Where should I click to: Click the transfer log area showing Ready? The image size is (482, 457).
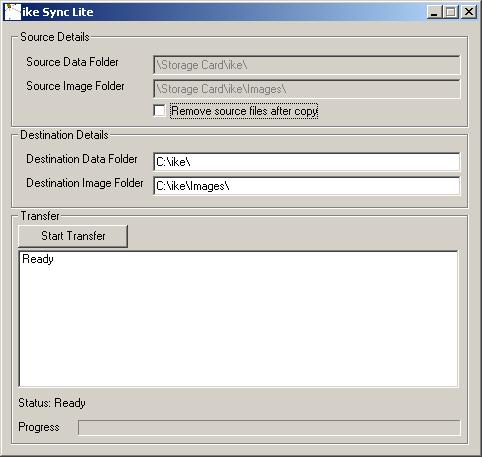(238, 319)
